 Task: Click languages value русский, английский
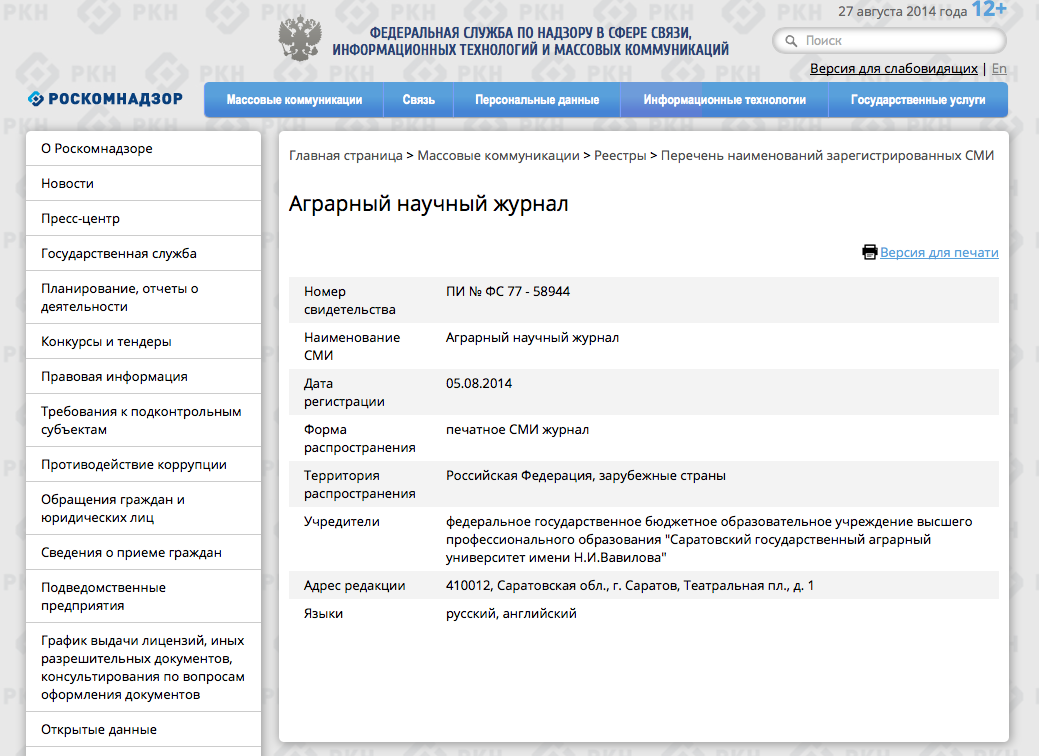511,614
